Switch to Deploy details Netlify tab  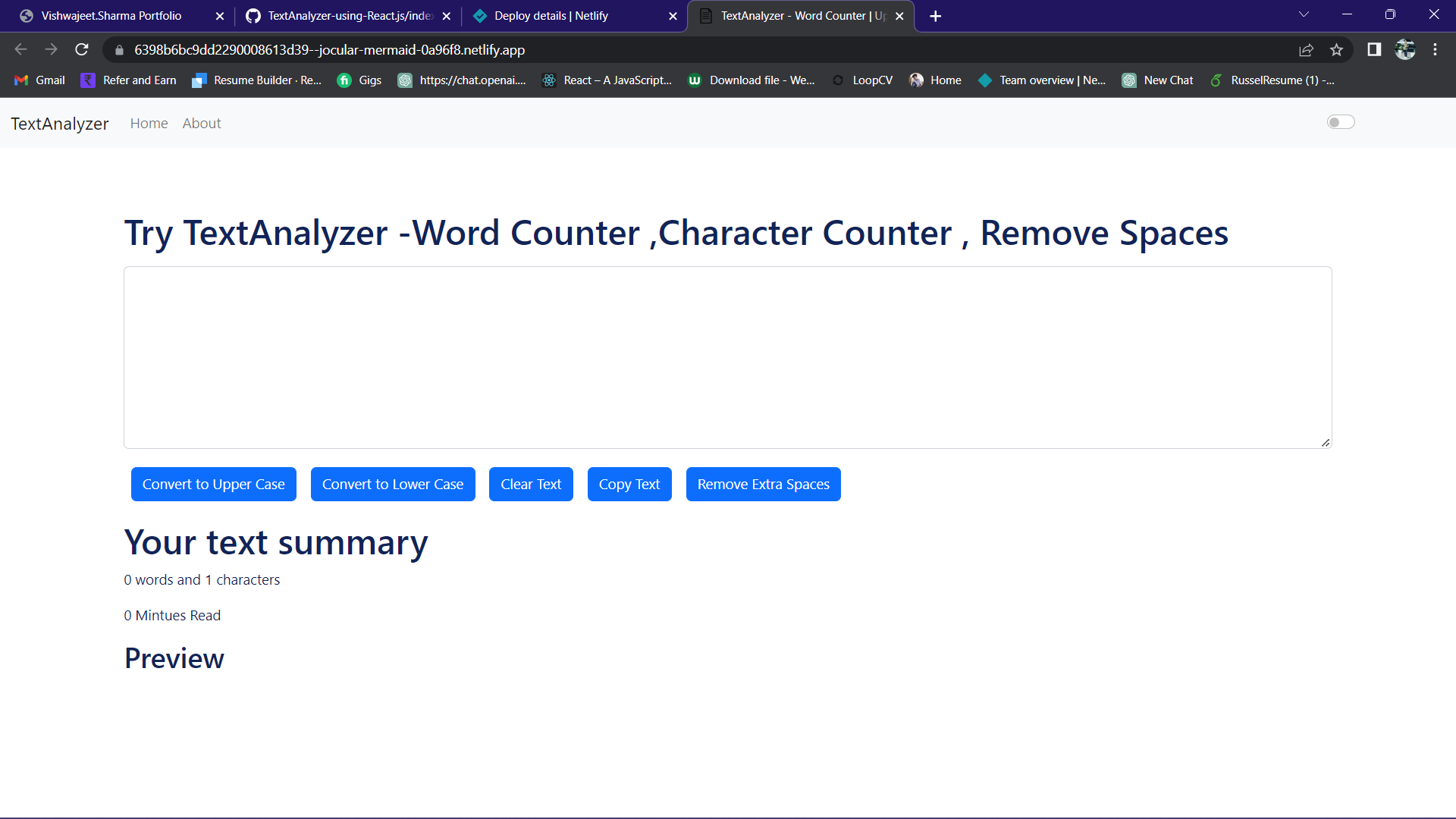click(551, 16)
